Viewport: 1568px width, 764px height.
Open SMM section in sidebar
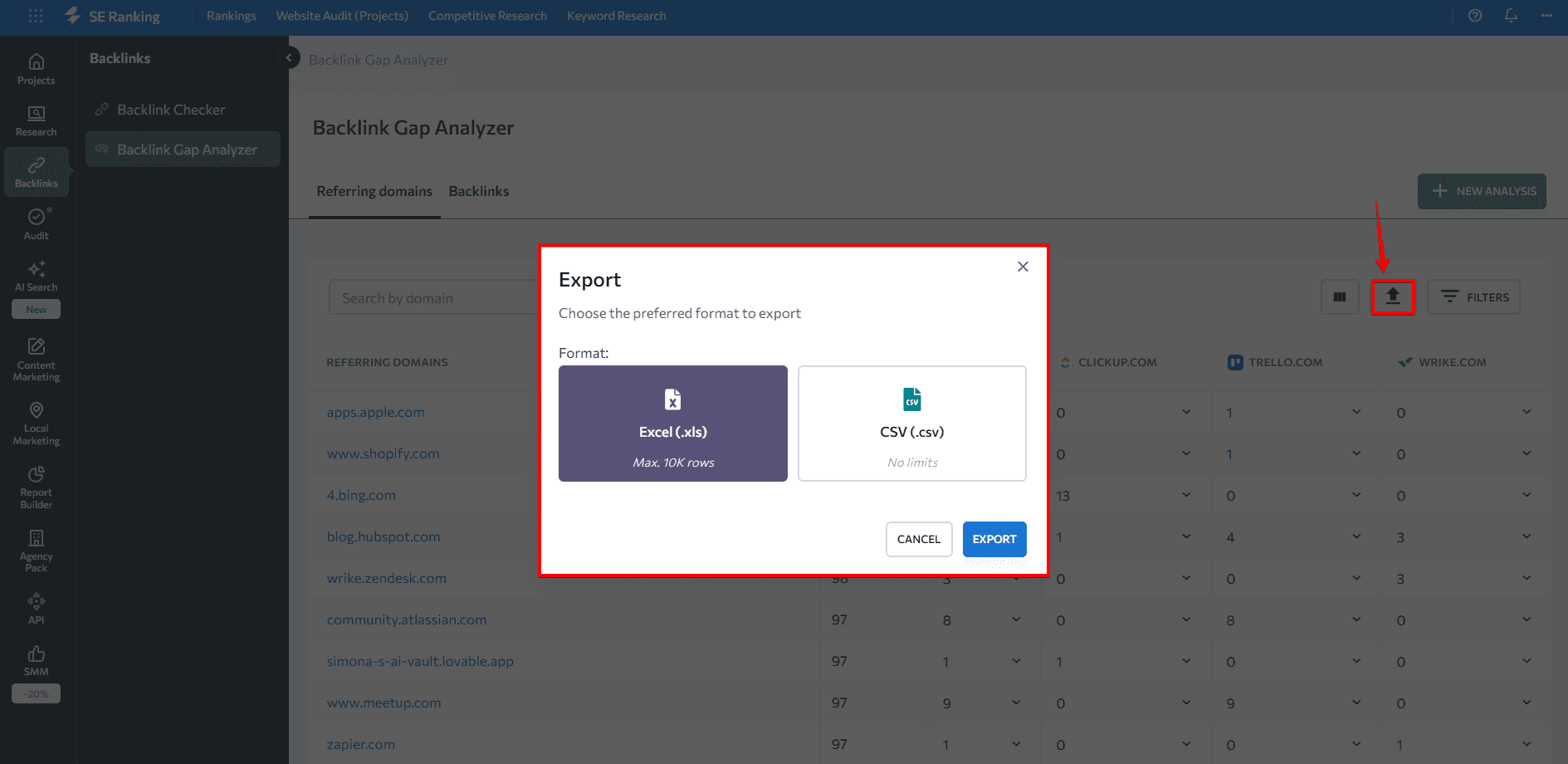[37, 661]
